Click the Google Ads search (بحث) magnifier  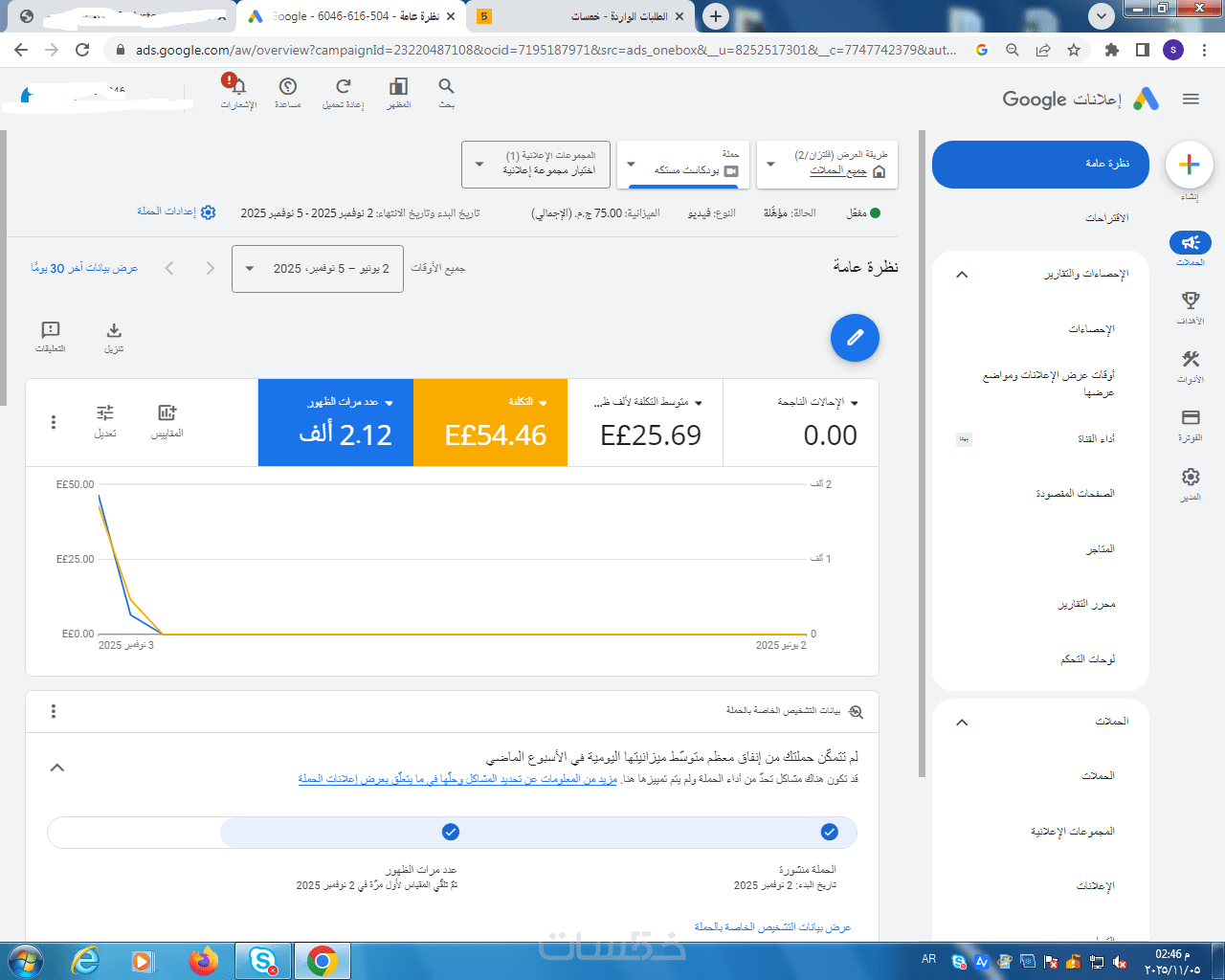pos(446,86)
